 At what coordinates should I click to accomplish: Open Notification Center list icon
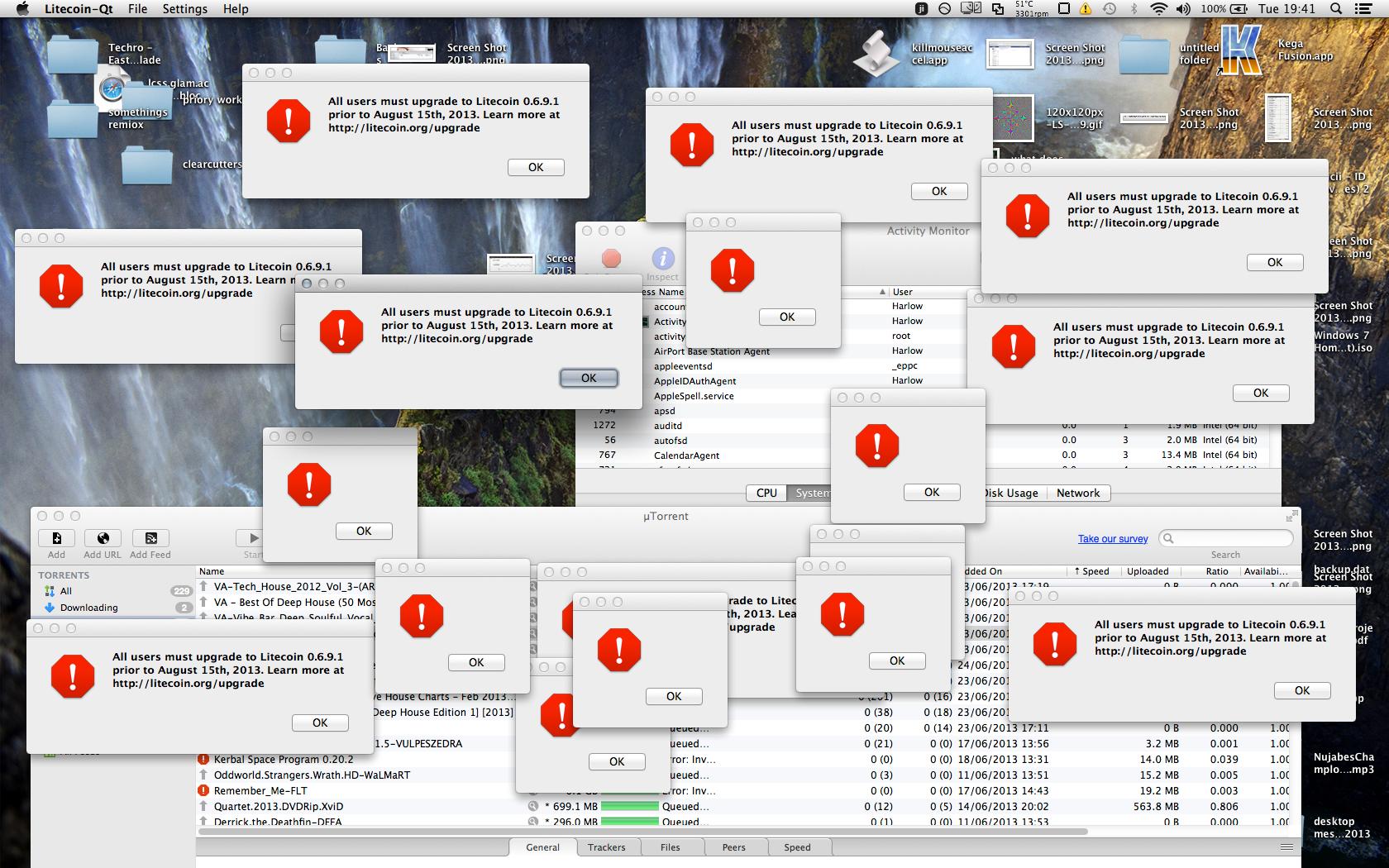(x=1366, y=8)
